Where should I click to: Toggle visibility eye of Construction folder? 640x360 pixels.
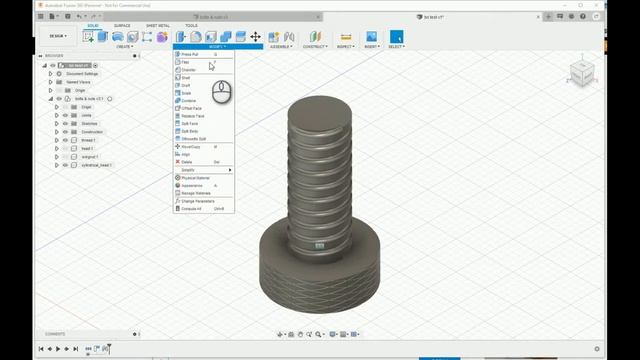tap(65, 132)
